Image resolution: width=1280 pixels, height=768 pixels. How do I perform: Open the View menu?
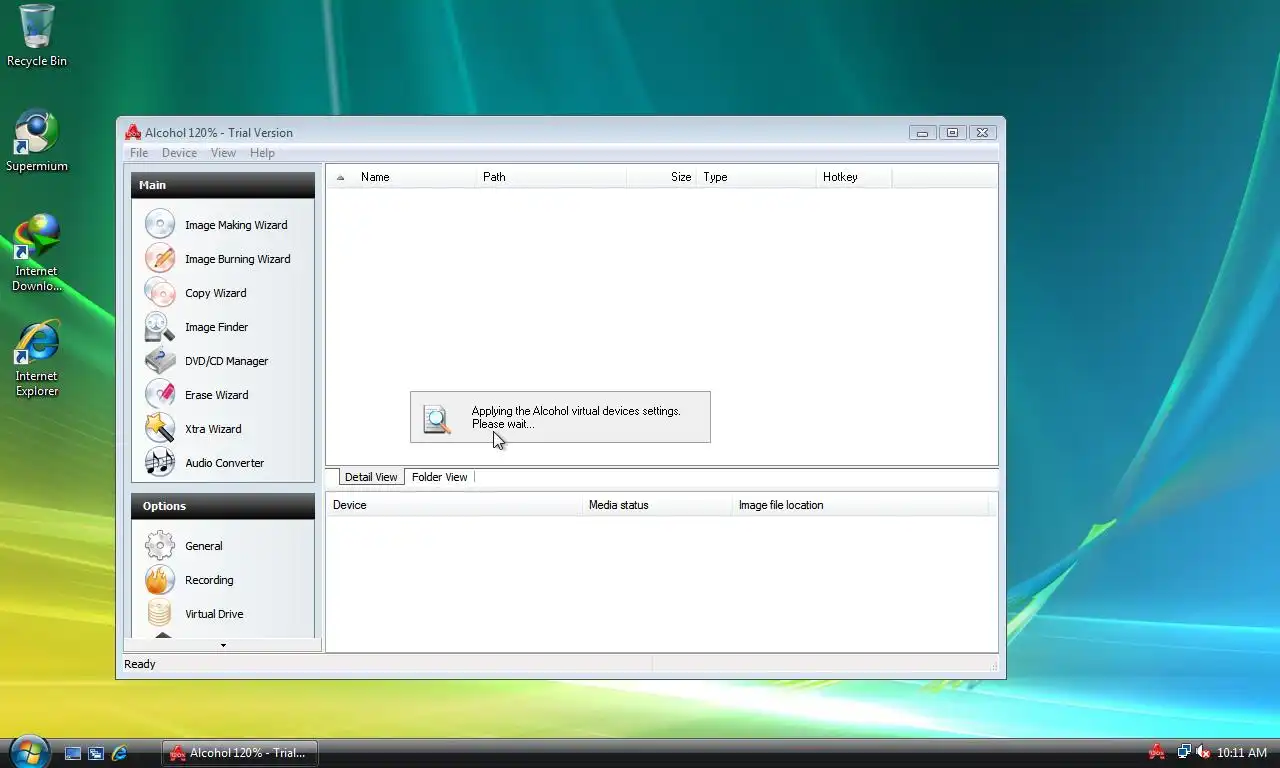(223, 153)
